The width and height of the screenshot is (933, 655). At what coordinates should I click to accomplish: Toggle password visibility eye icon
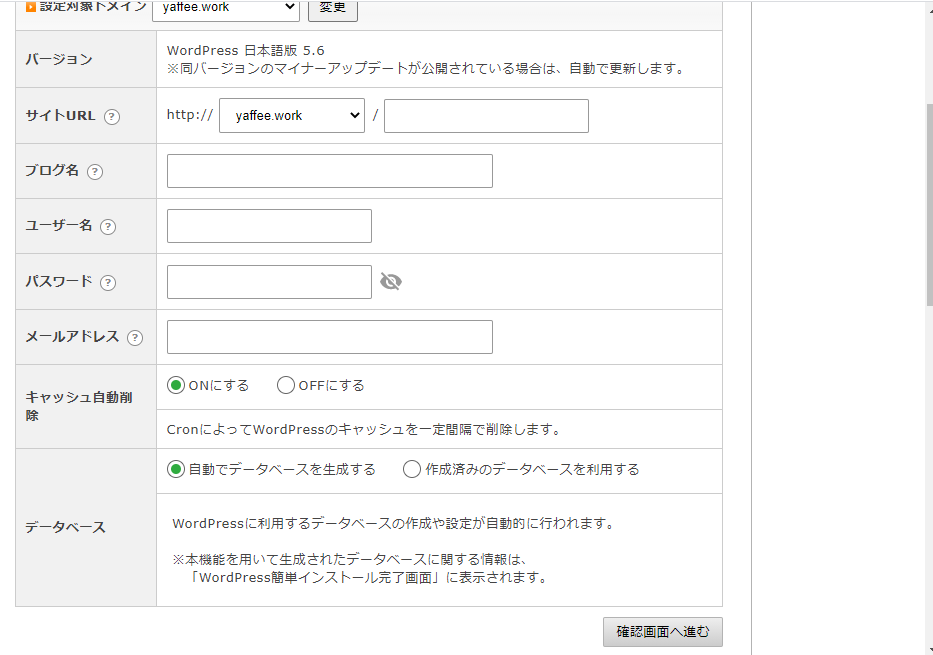(391, 282)
